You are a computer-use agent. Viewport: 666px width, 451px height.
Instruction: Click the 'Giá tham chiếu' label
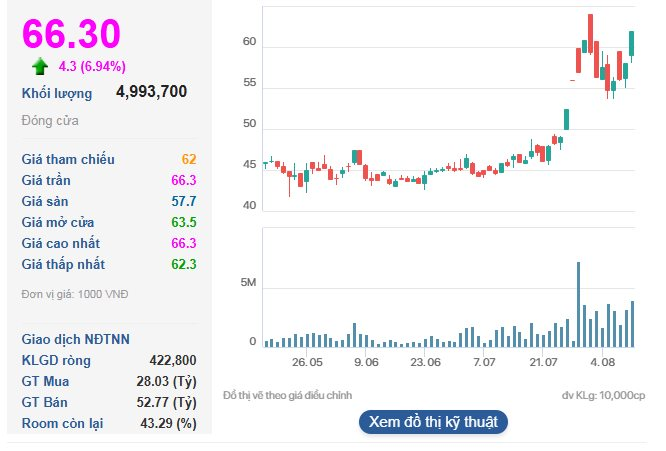click(x=68, y=159)
